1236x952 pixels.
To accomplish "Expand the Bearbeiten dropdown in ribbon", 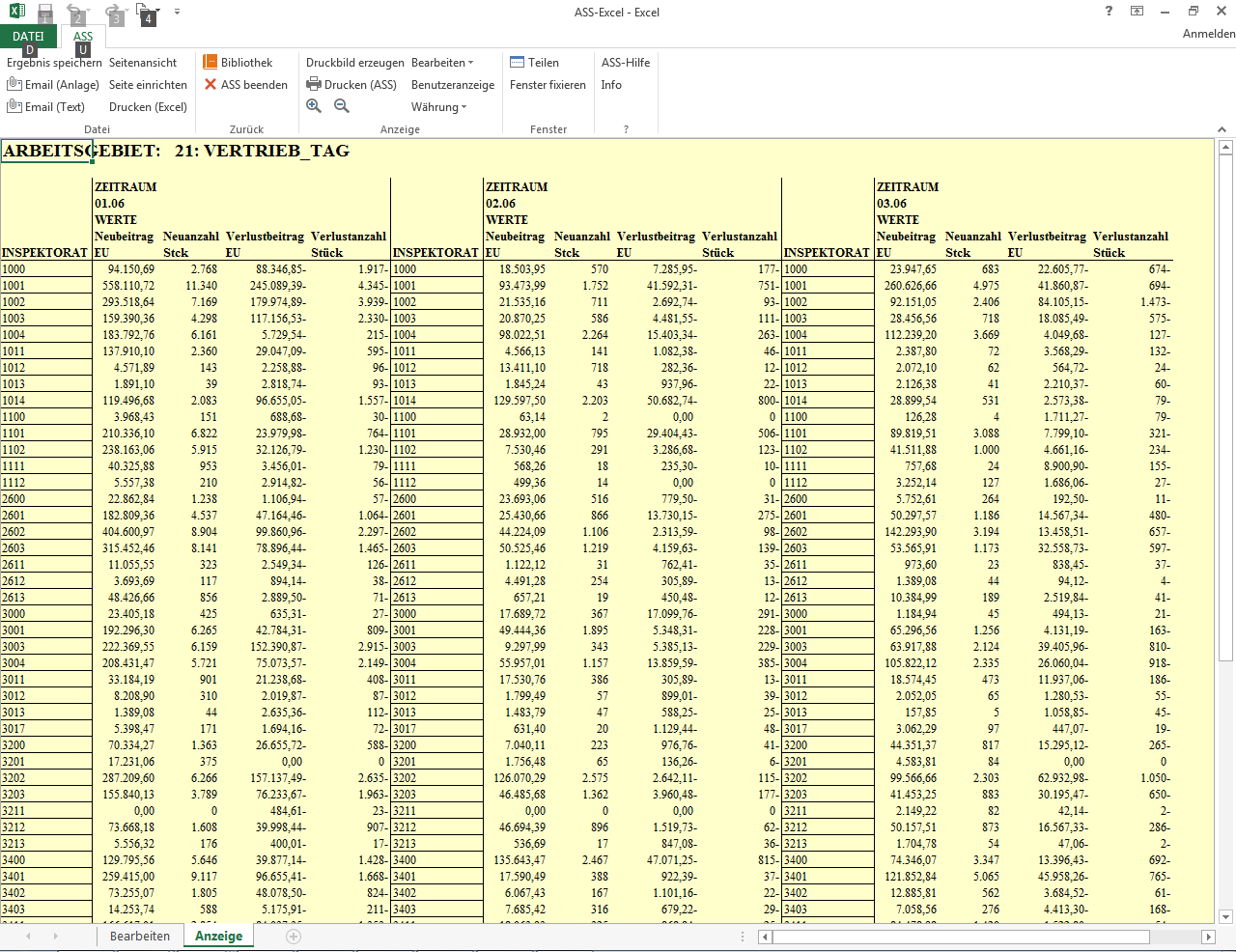I will 442,63.
